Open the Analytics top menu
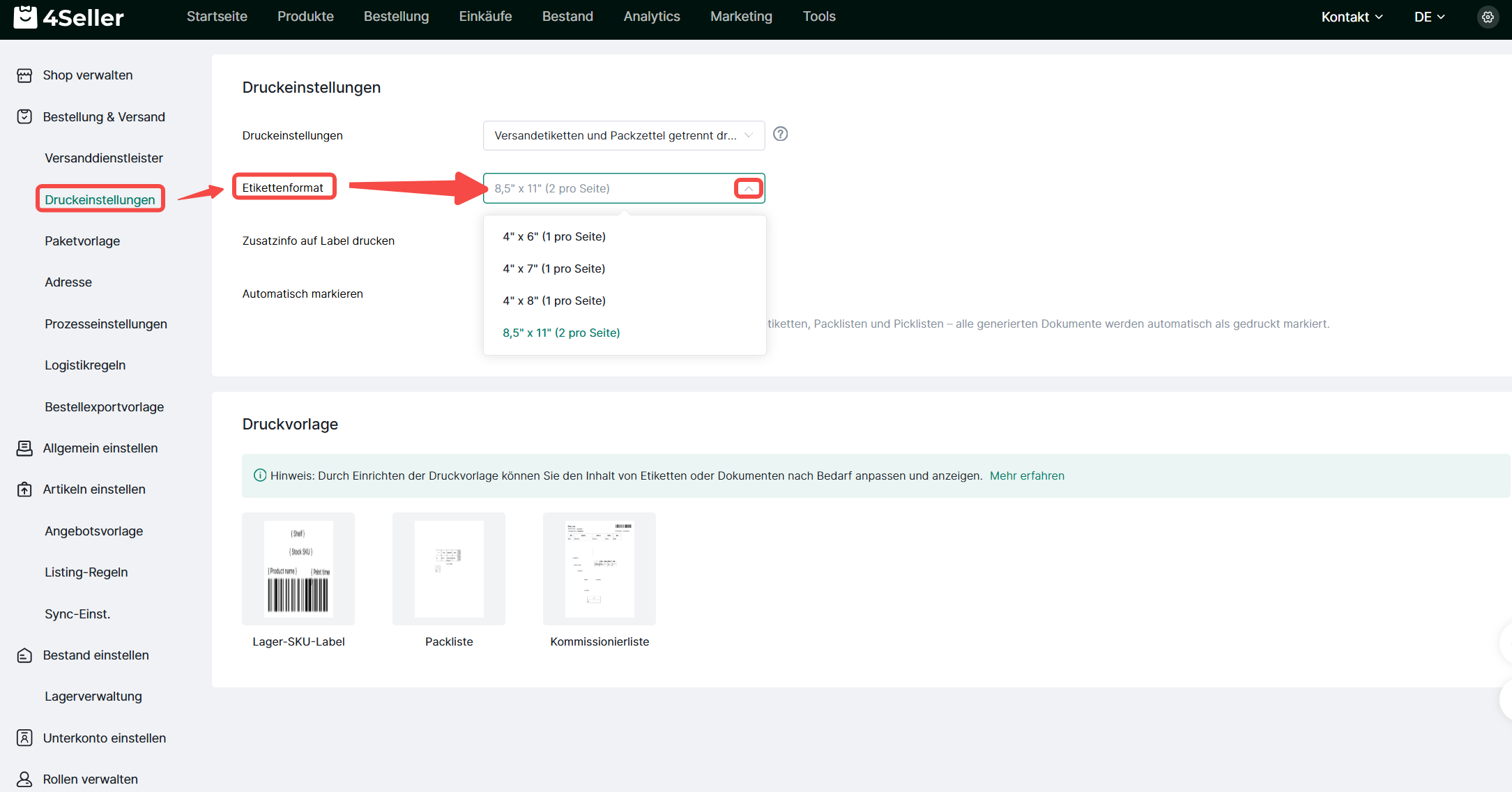 [651, 17]
